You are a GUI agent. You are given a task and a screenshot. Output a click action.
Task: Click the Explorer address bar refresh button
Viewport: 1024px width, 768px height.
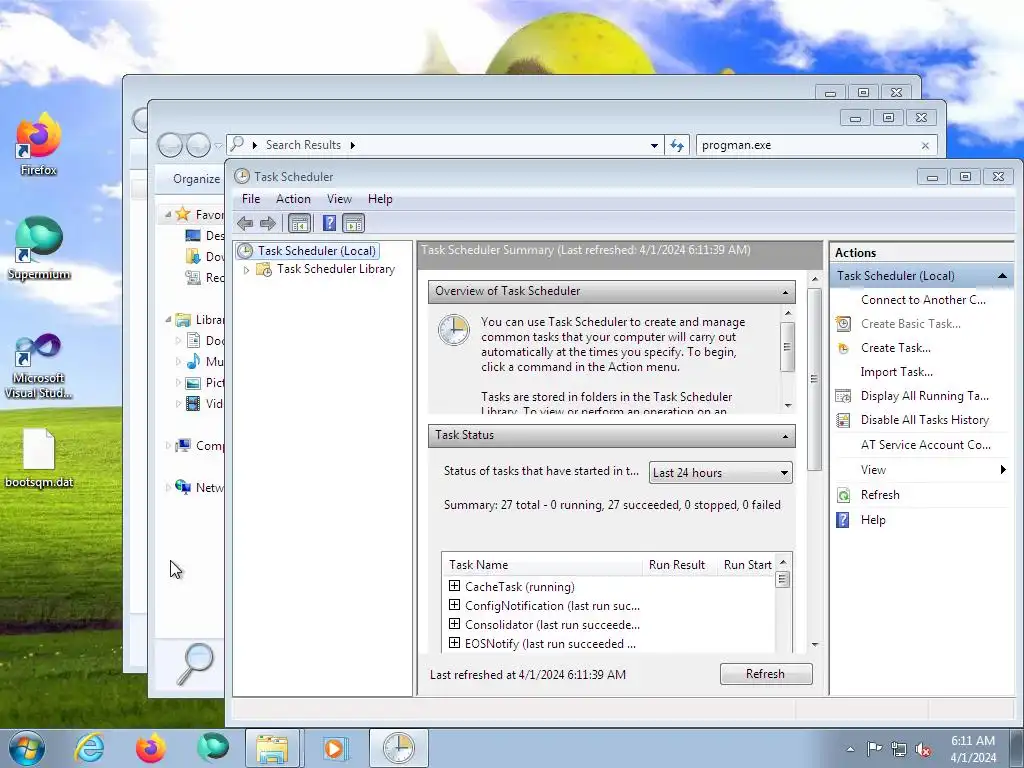(x=677, y=146)
